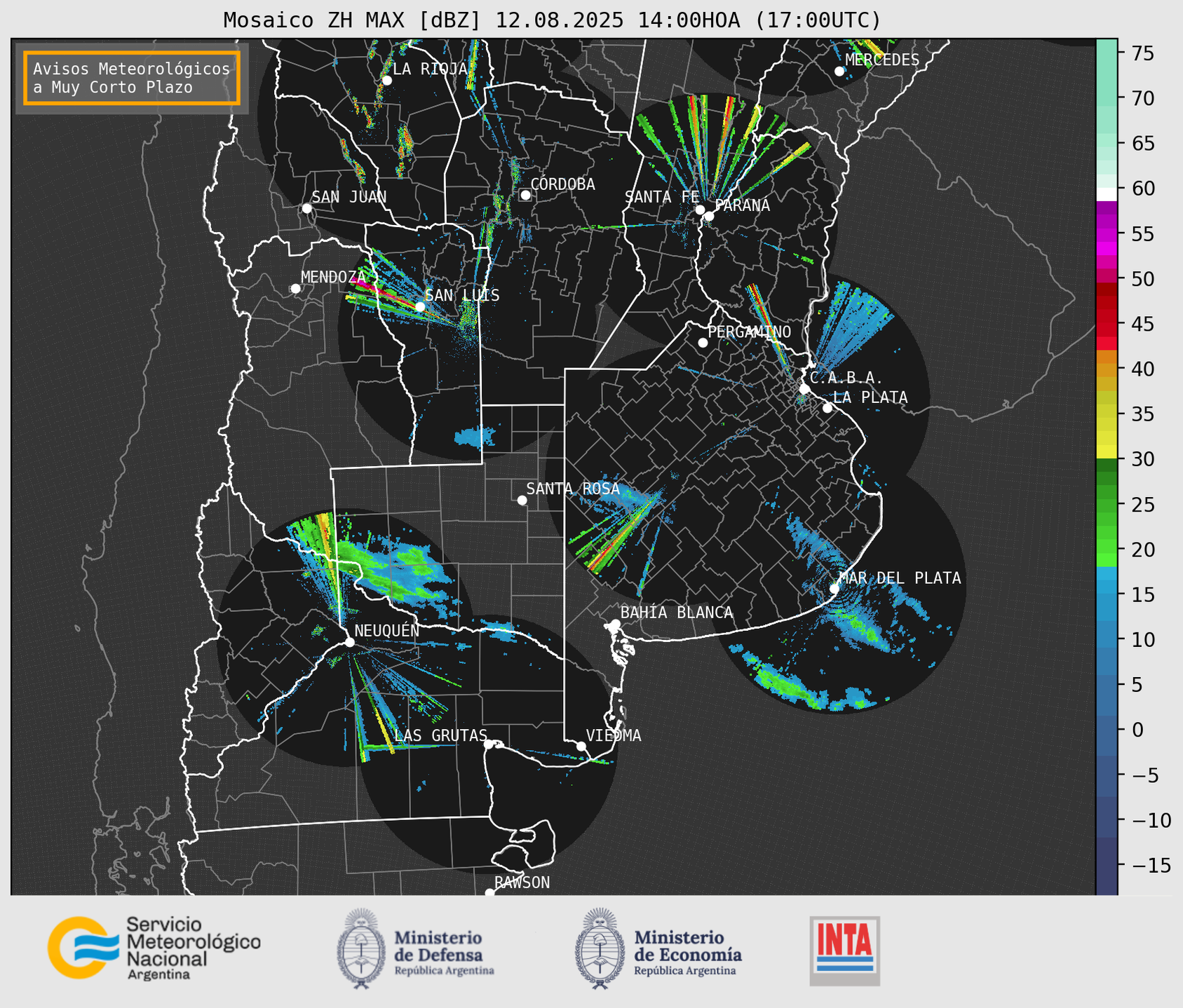1183x1008 pixels.
Task: Select the SANTA FE city marker
Action: coord(700,210)
